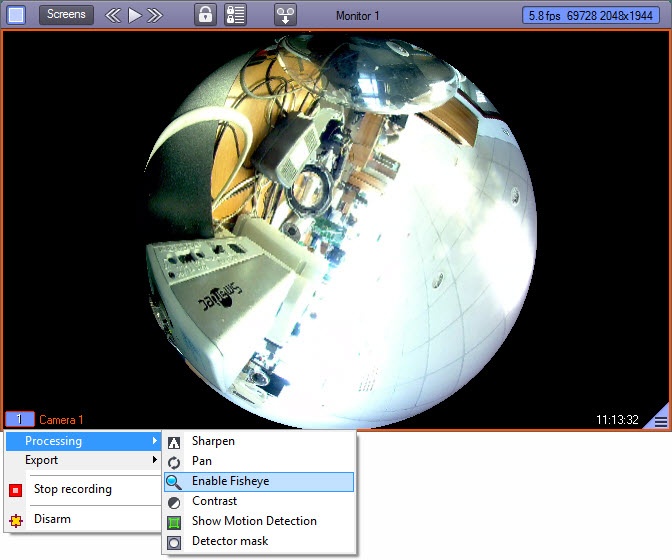Select the Sharpen processing option

pyautogui.click(x=213, y=441)
